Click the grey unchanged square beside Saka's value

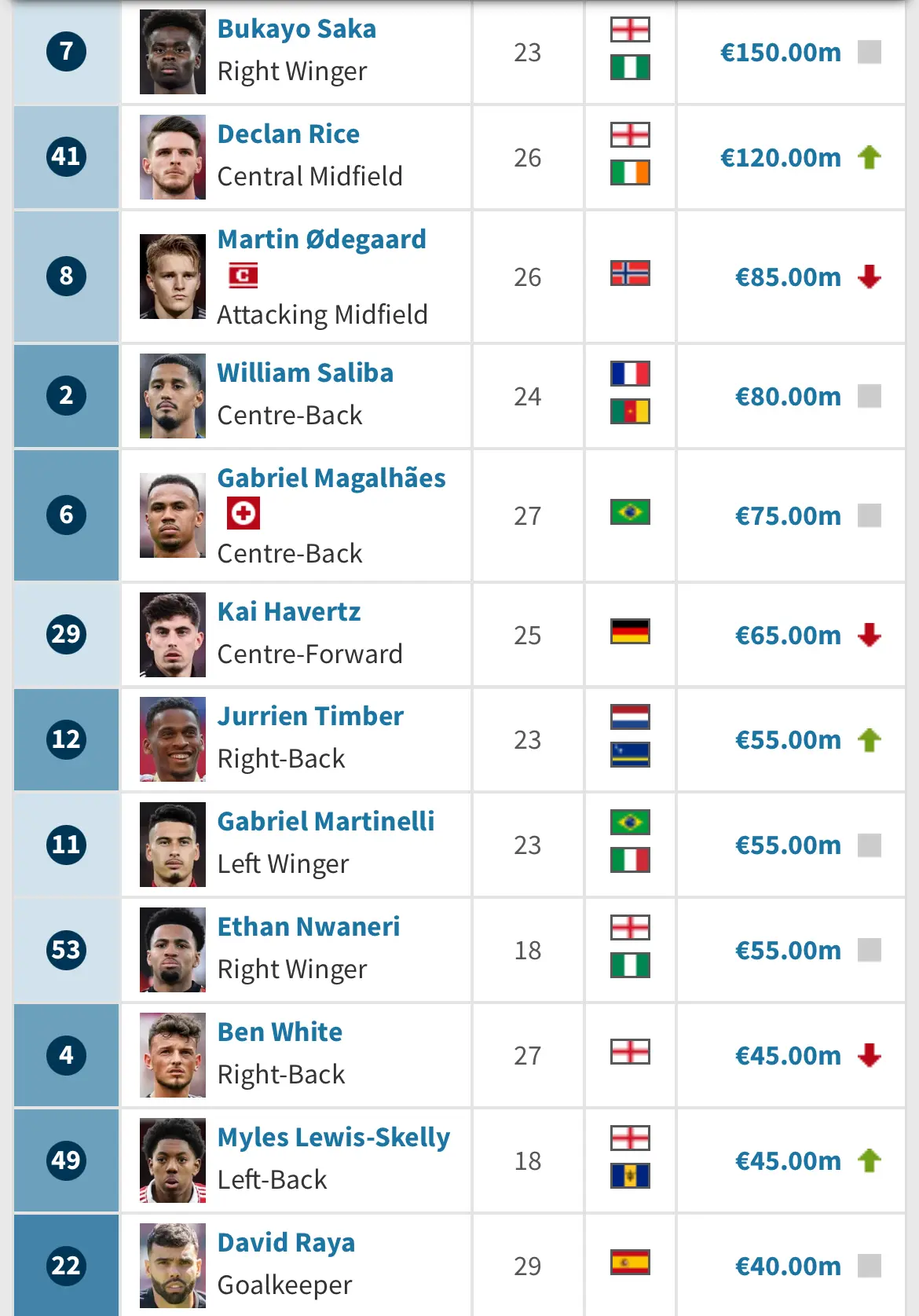[869, 52]
